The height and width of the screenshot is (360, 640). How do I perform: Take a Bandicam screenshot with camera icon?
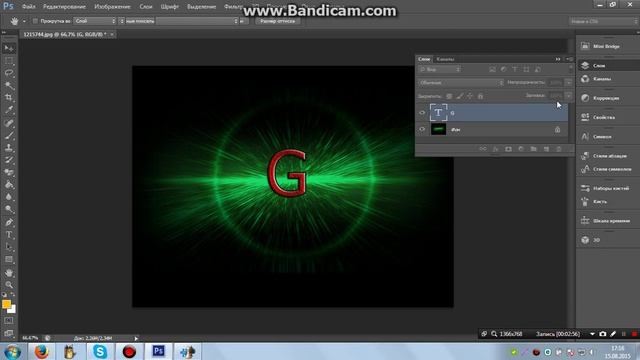pyautogui.click(x=602, y=334)
